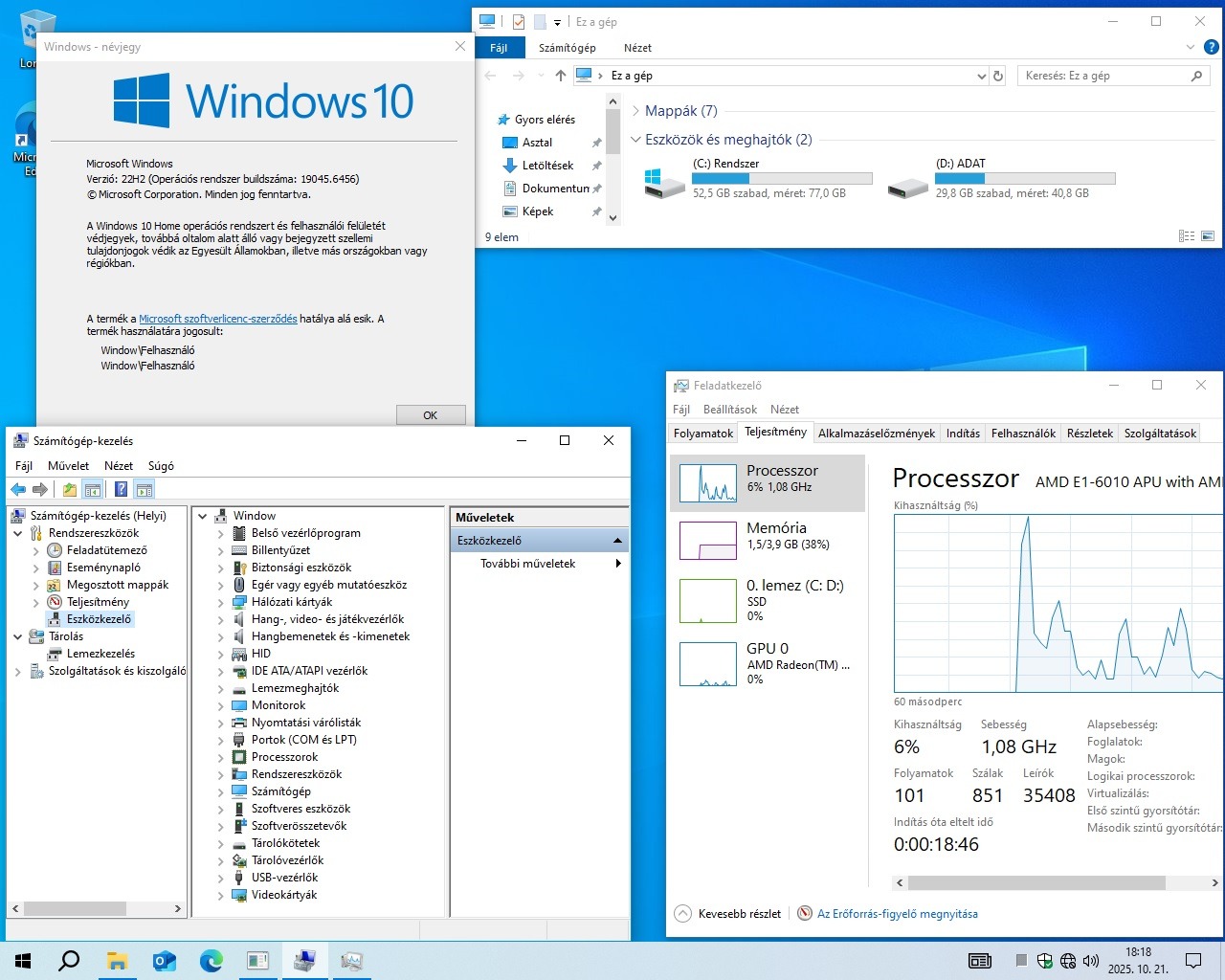The width and height of the screenshot is (1225, 980).
Task: Open Windows Start menu
Action: [23, 960]
